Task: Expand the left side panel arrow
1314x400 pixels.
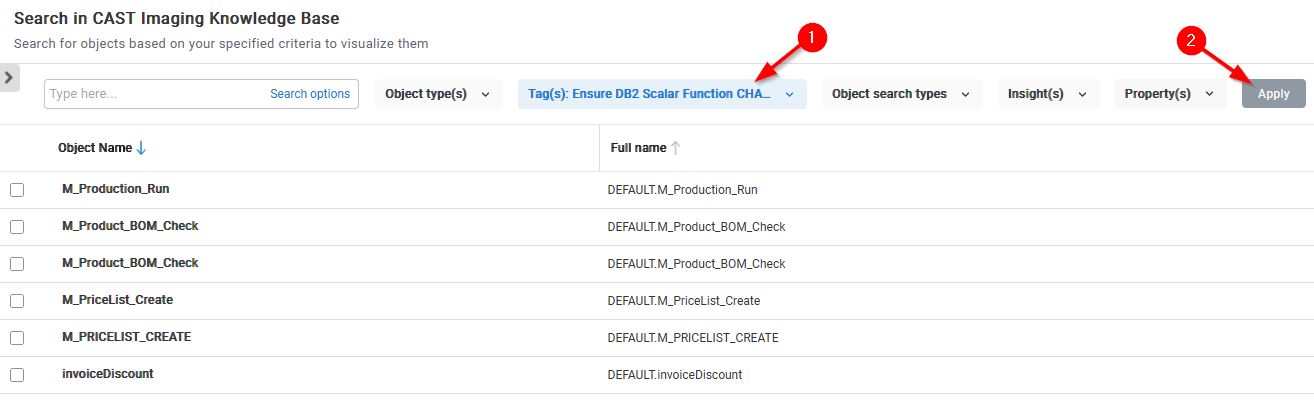Action: click(9, 78)
